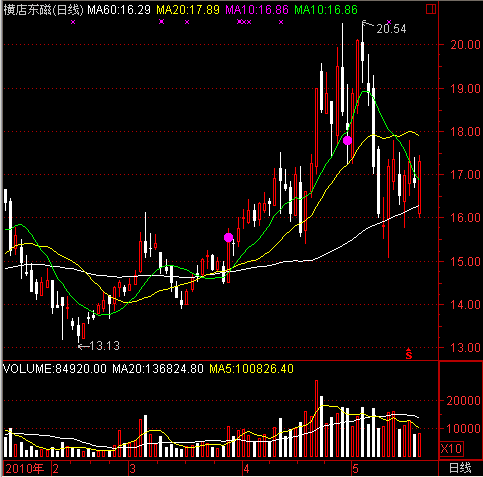Screen dimensions: 483x477
Task: Click the 20000 volume axis label
Action: coord(463,401)
